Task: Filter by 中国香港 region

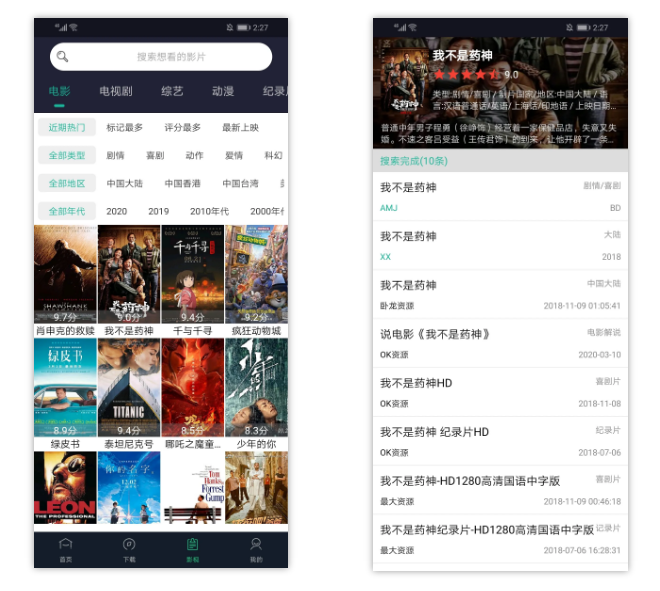Action: point(182,183)
